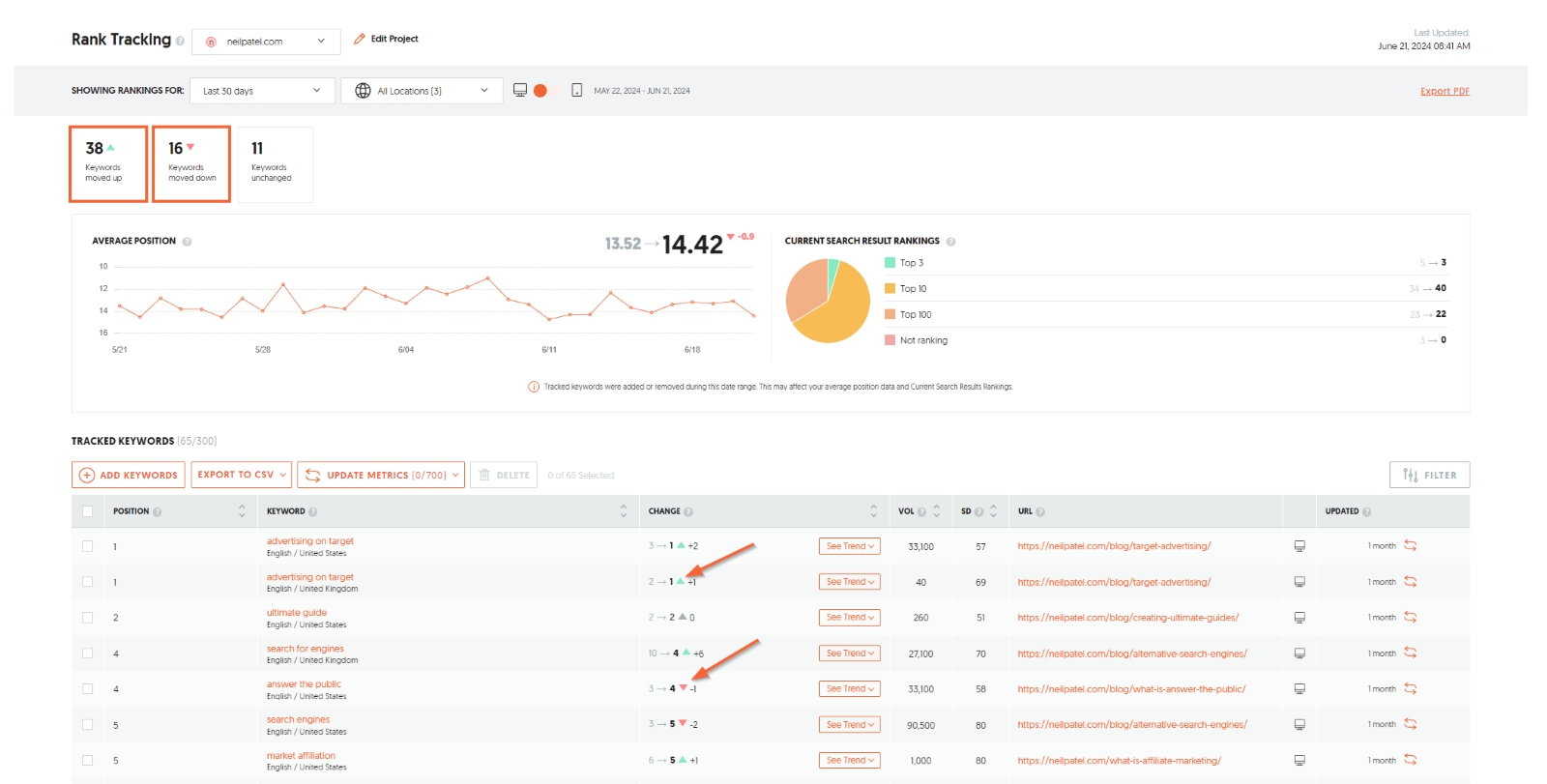
Task: Click the globe icon for locations
Action: click(x=363, y=90)
